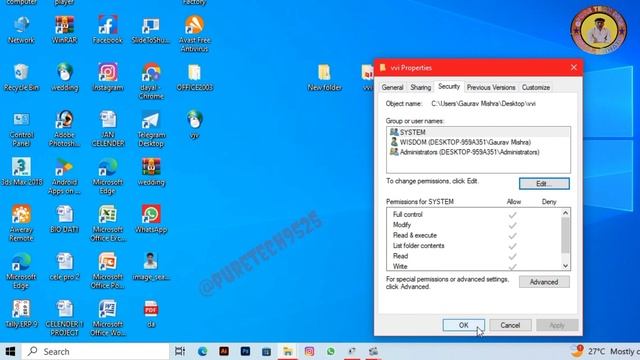Open the da PDF file
The image size is (640, 360).
point(151,314)
